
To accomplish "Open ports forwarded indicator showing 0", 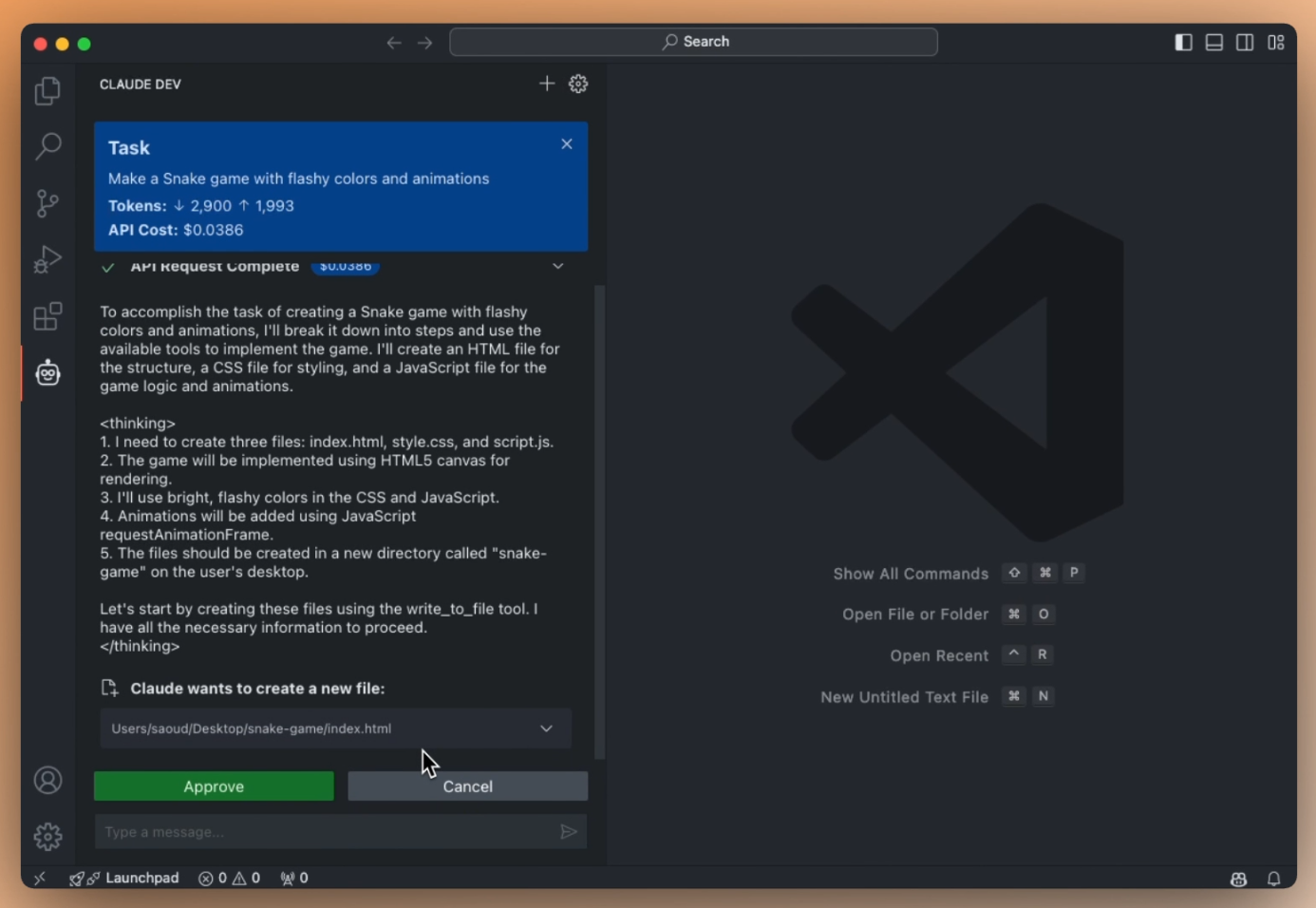I will tap(294, 879).
